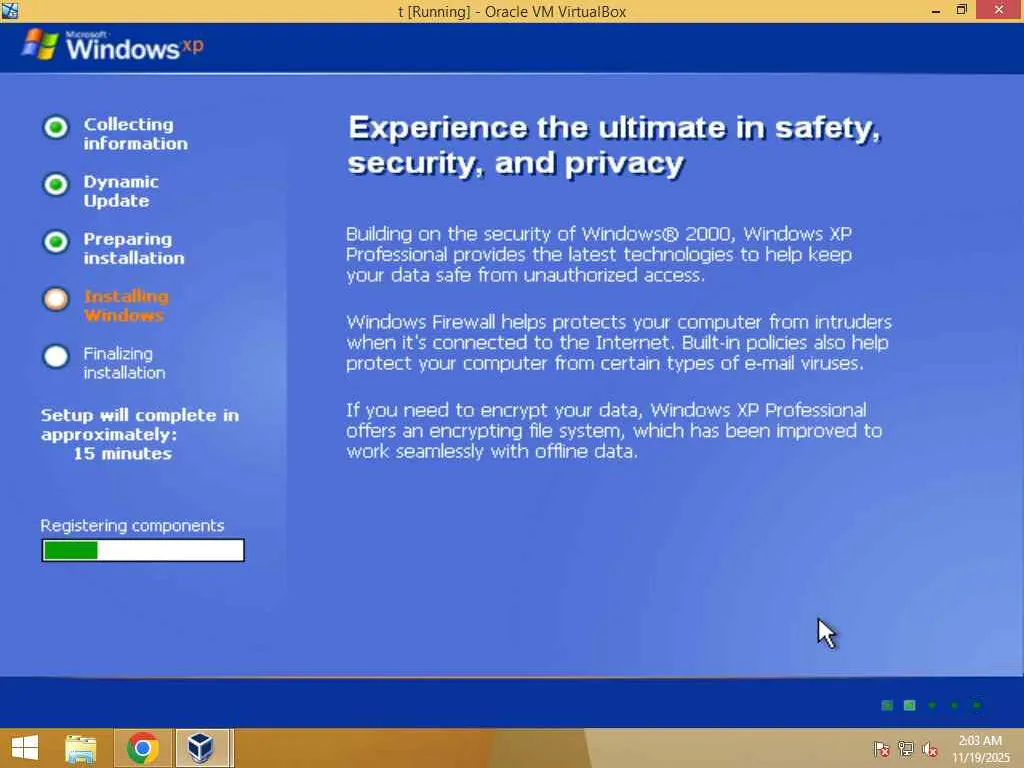Image resolution: width=1024 pixels, height=768 pixels.
Task: Click the Preparing installation step bullet
Action: 56,242
